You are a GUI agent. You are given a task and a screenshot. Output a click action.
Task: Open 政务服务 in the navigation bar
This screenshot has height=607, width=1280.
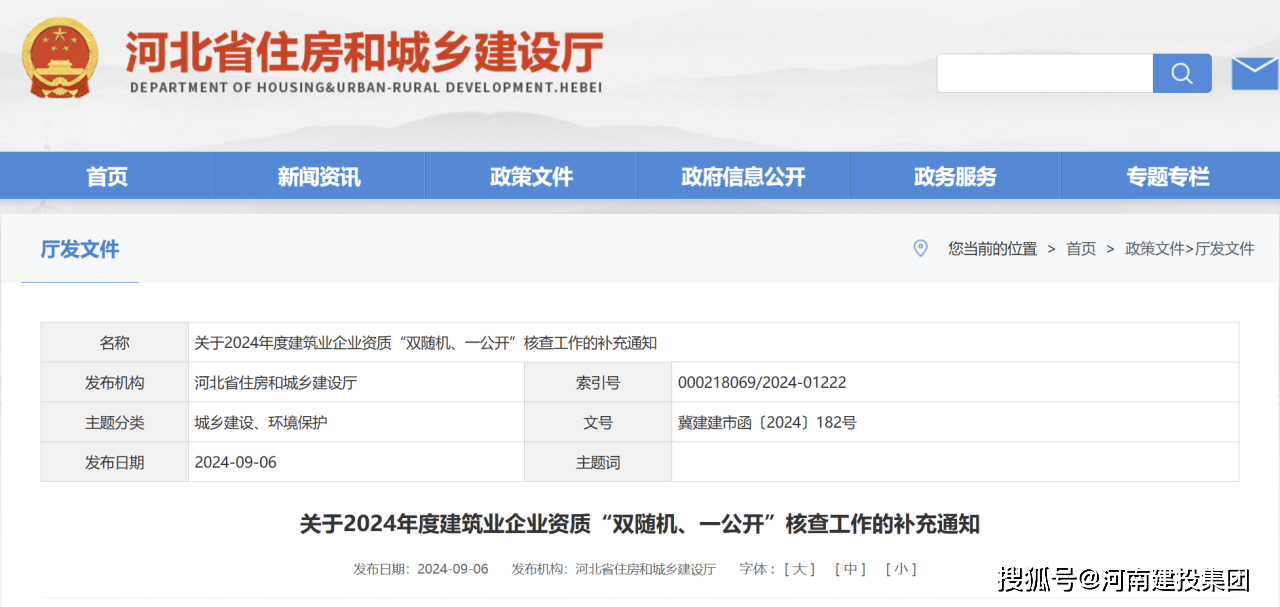955,177
